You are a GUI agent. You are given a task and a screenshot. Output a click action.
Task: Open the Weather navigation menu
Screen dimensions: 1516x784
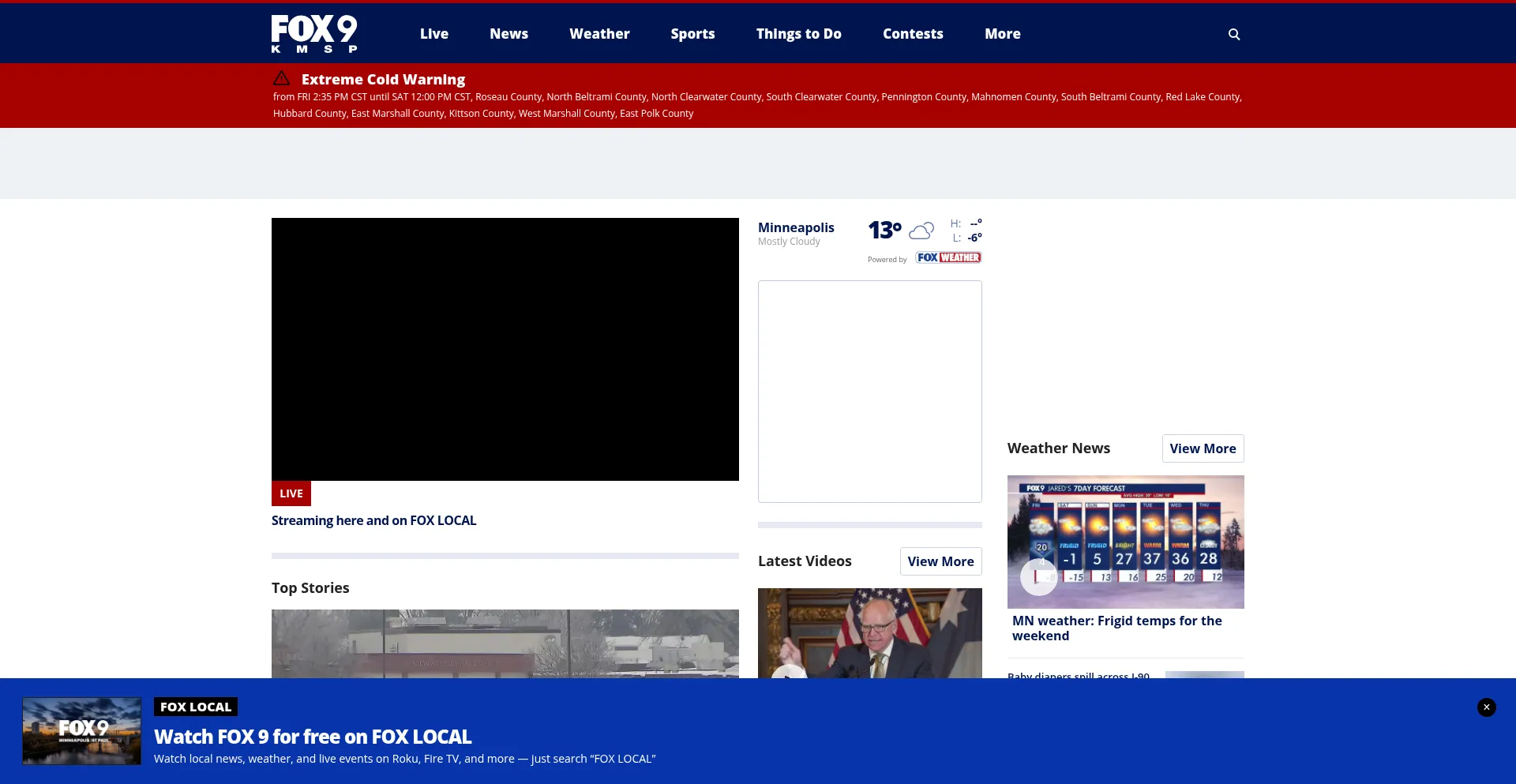pyautogui.click(x=599, y=34)
